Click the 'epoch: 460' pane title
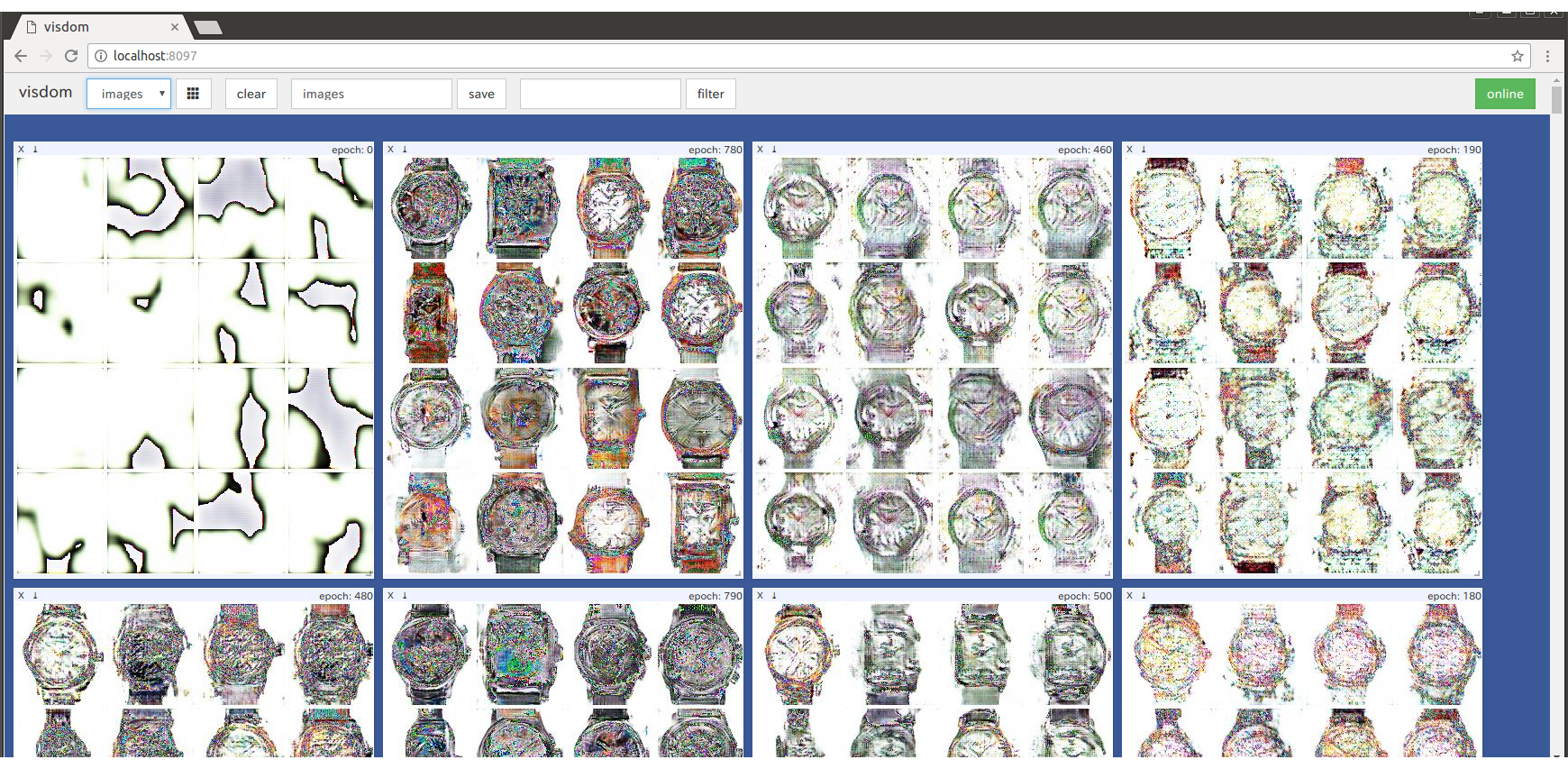This screenshot has width=1568, height=769. pyautogui.click(x=1085, y=150)
